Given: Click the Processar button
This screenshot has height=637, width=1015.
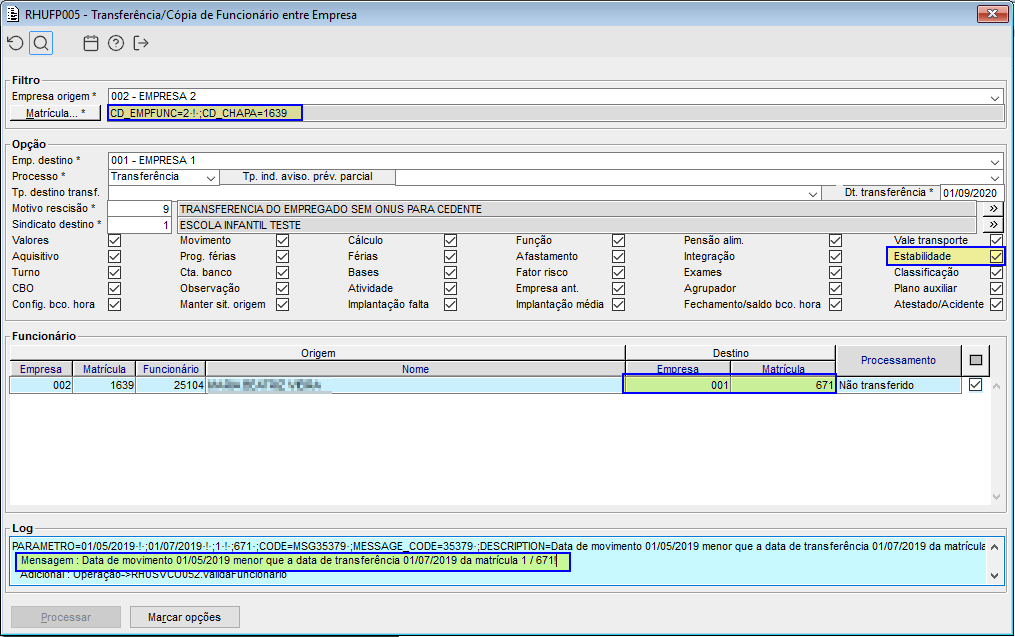Looking at the screenshot, I should (66, 617).
